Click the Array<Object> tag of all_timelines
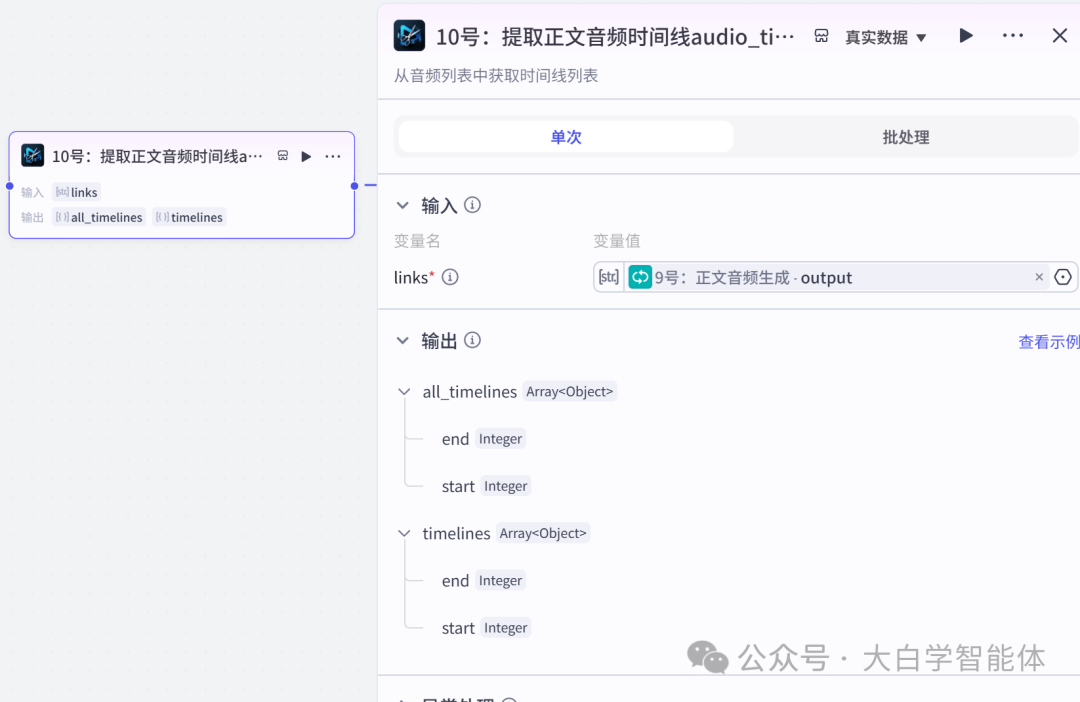This screenshot has height=702, width=1080. 569,391
